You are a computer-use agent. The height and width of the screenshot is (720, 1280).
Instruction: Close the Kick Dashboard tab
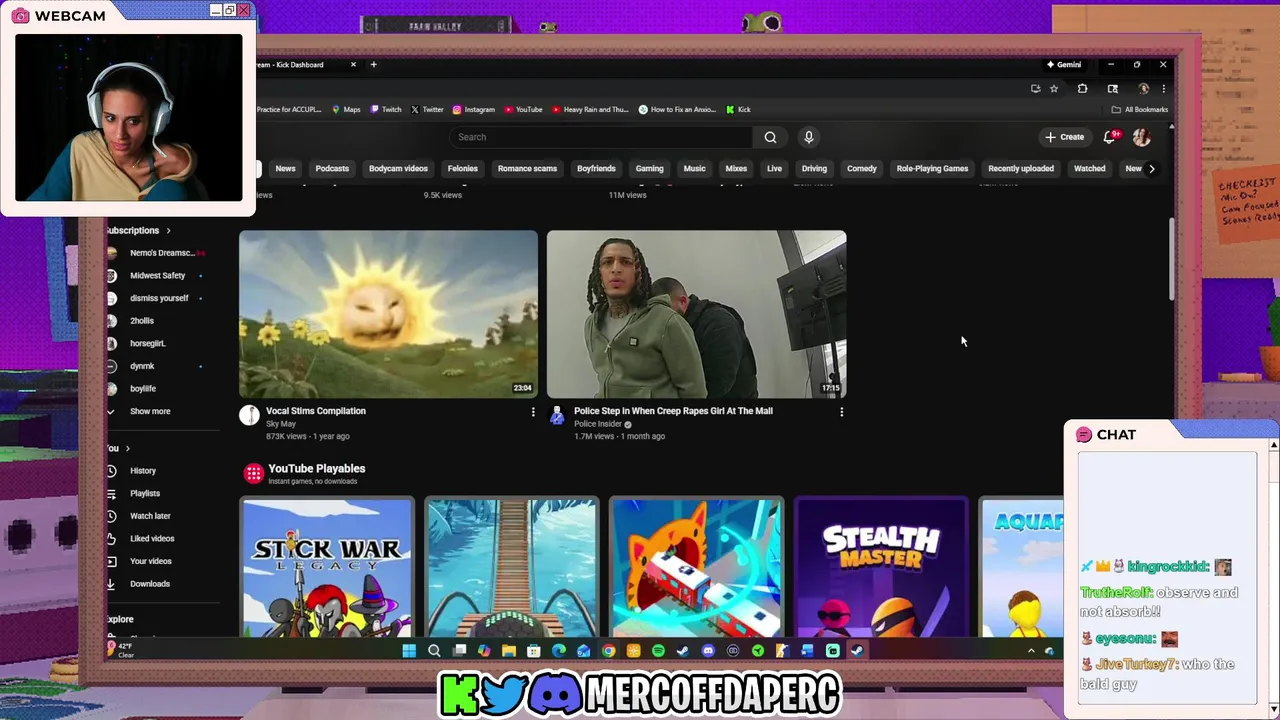(x=353, y=64)
